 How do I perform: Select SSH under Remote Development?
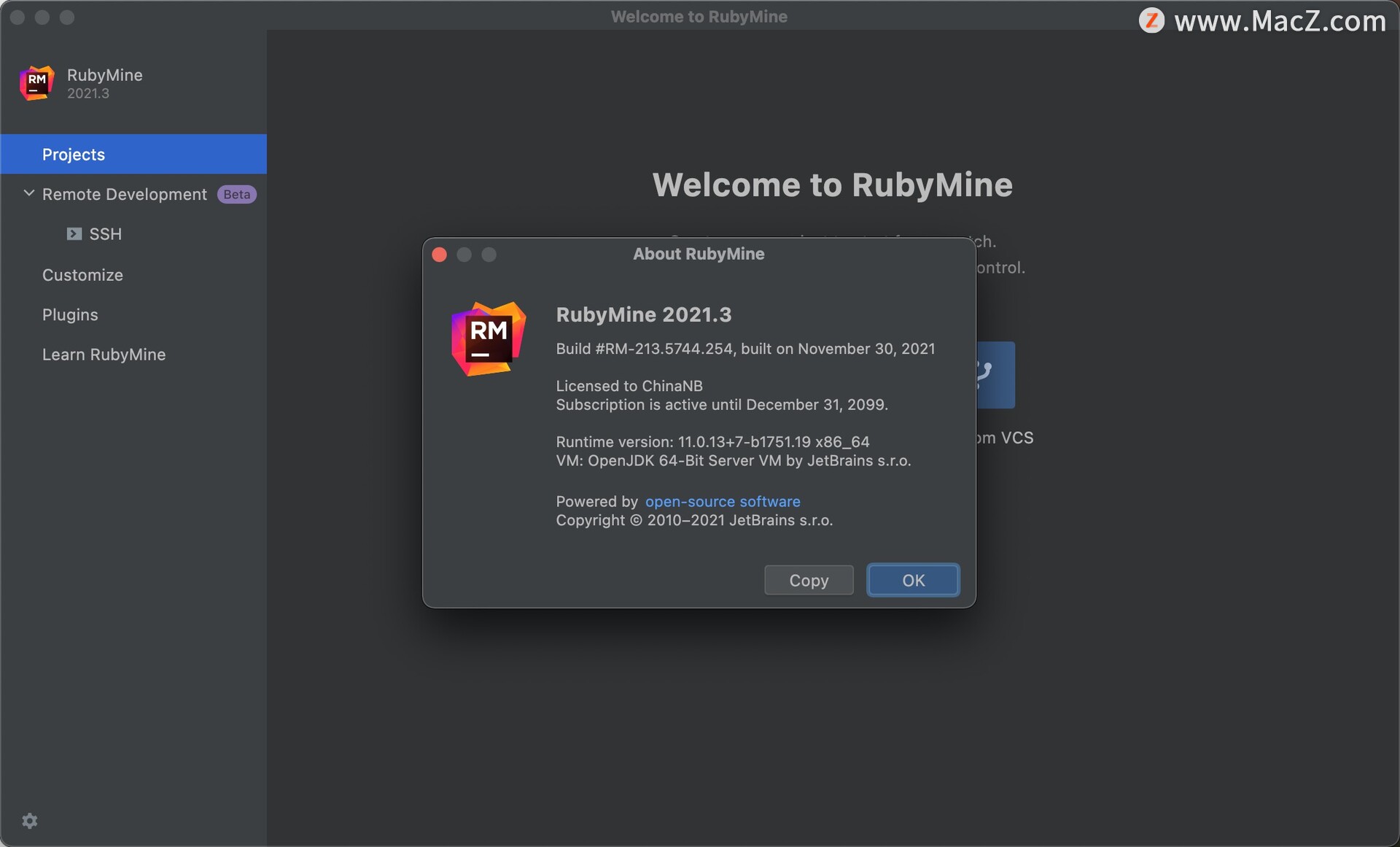[x=105, y=234]
